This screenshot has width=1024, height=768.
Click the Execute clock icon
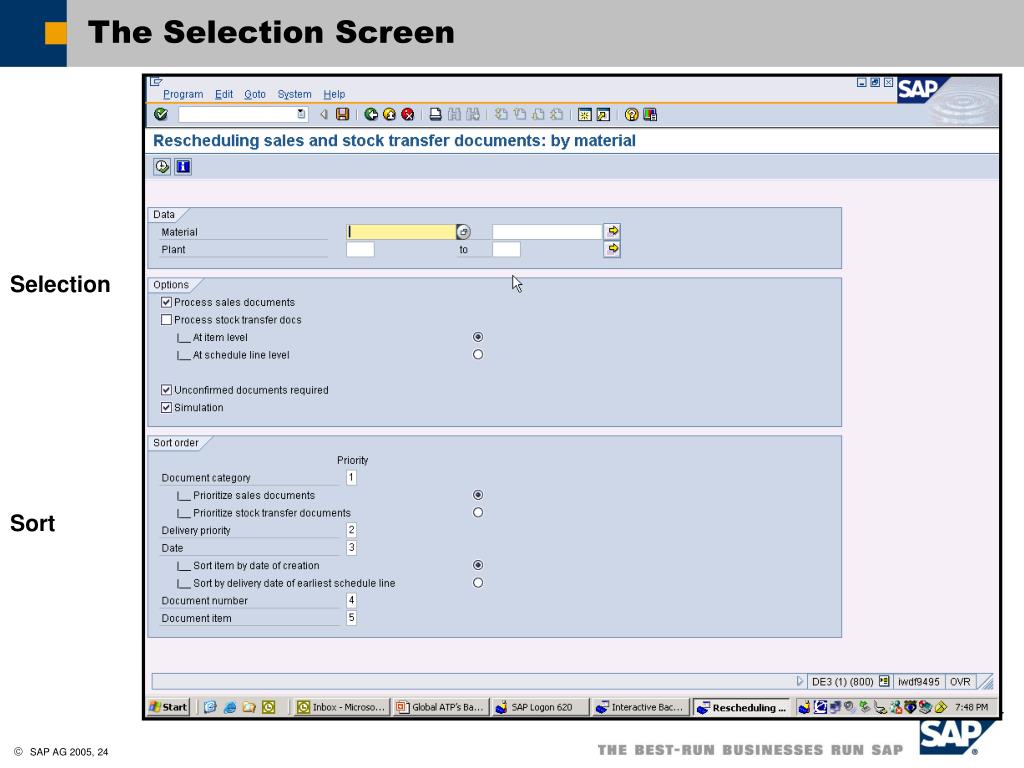coord(162,167)
